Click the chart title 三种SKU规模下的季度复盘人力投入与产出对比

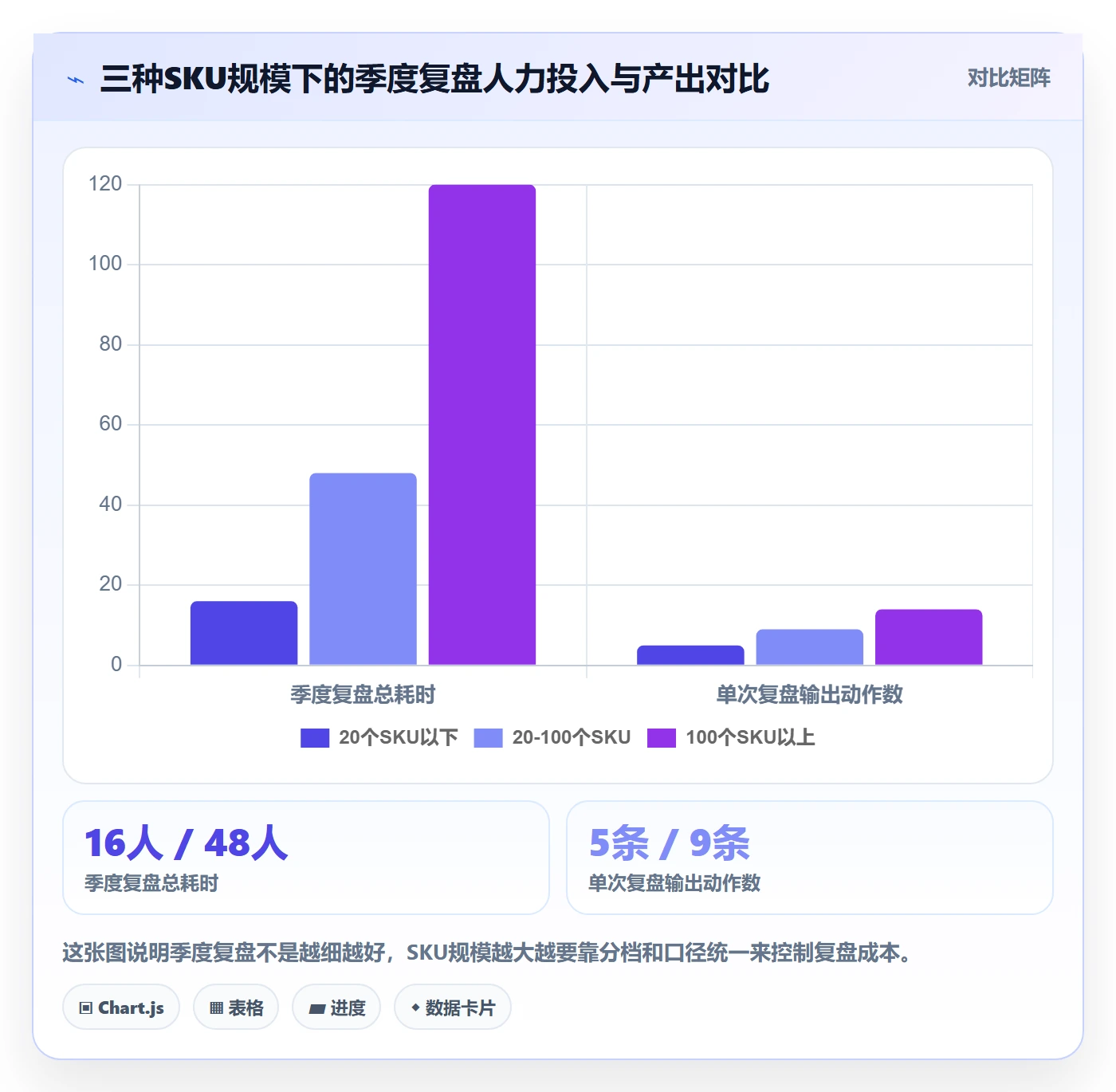(x=435, y=79)
